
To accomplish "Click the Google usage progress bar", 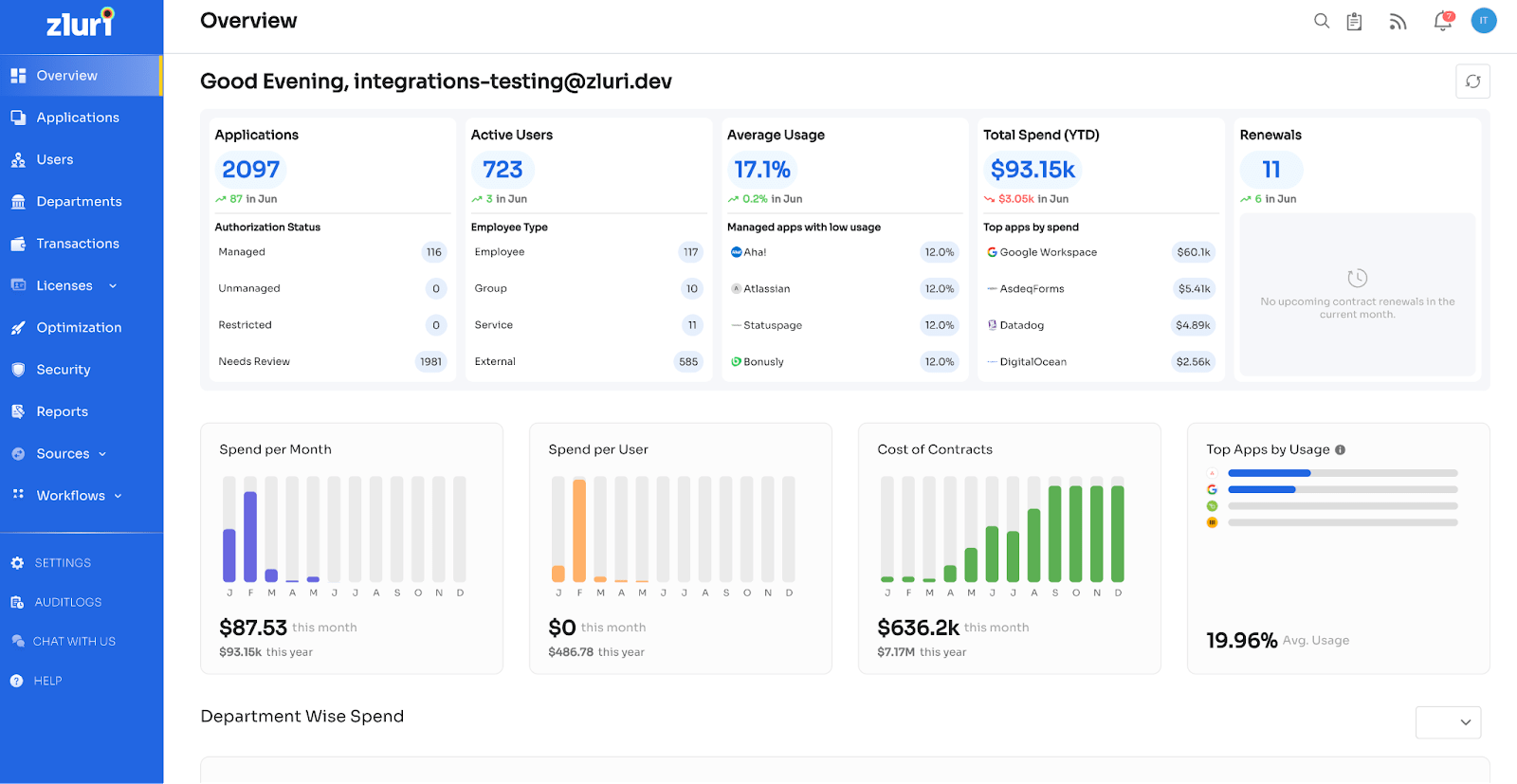I will [1342, 490].
